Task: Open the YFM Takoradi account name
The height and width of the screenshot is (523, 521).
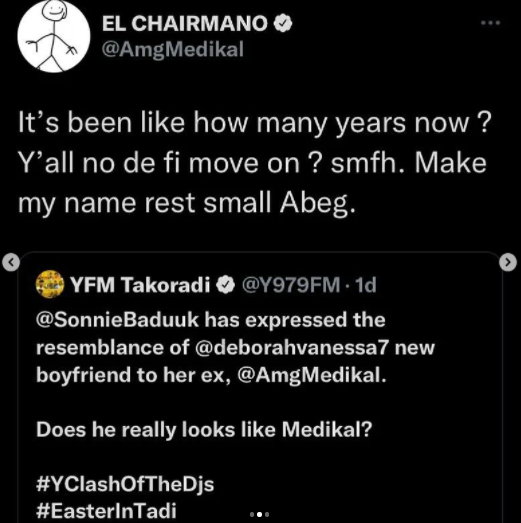Action: pyautogui.click(x=140, y=285)
